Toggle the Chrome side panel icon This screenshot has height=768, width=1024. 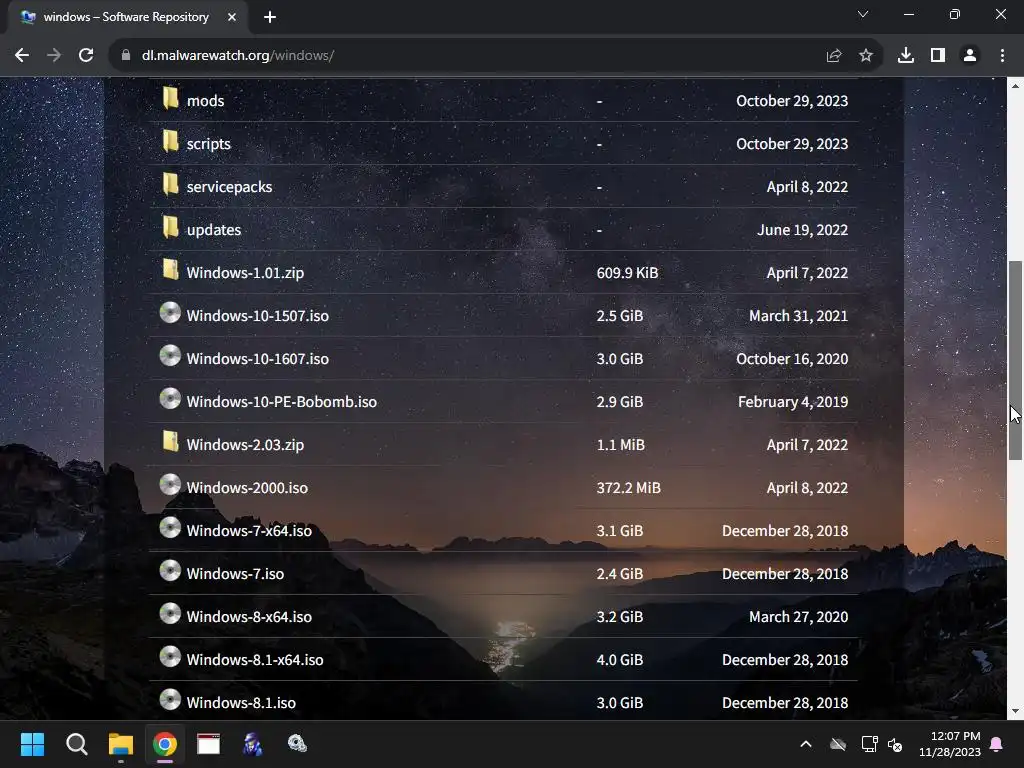pyautogui.click(x=938, y=56)
